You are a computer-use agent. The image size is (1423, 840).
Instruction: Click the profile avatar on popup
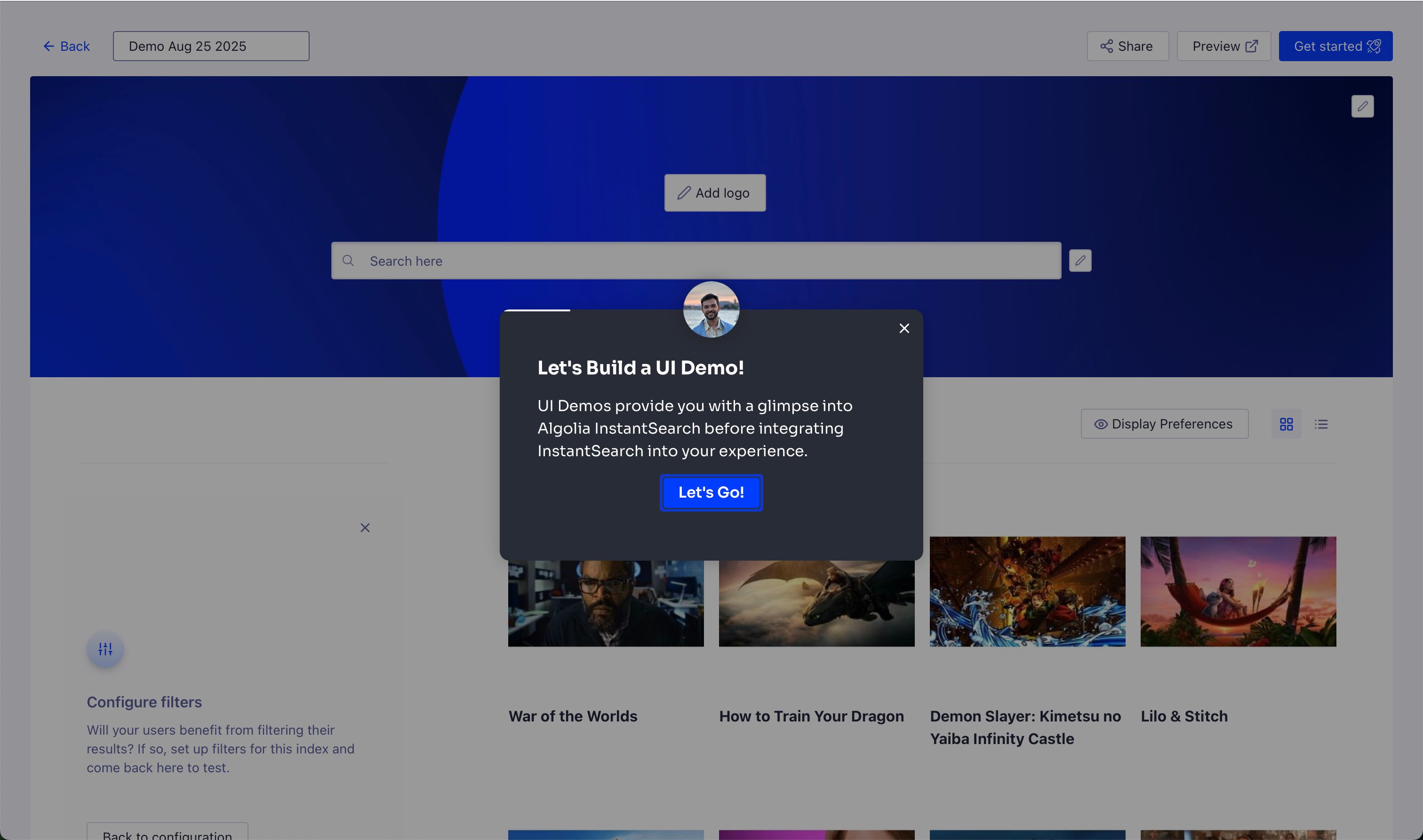[x=711, y=309]
